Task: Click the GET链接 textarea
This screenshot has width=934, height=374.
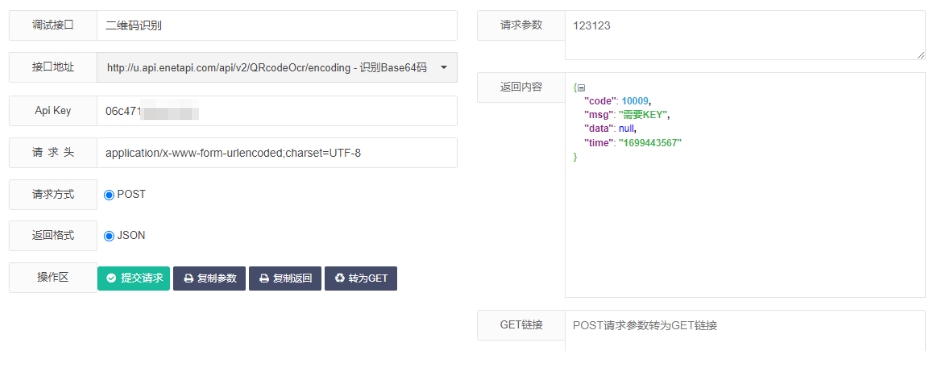Action: pos(745,331)
